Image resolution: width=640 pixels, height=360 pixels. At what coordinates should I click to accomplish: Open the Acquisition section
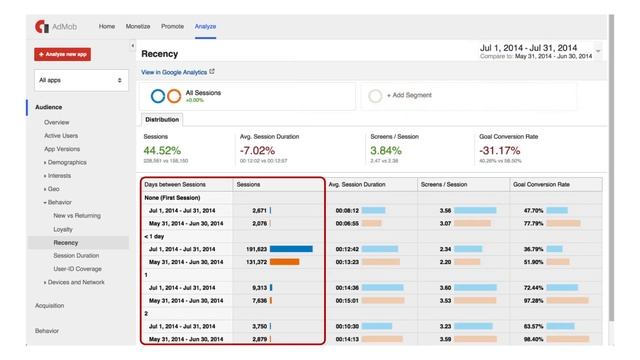click(x=49, y=305)
